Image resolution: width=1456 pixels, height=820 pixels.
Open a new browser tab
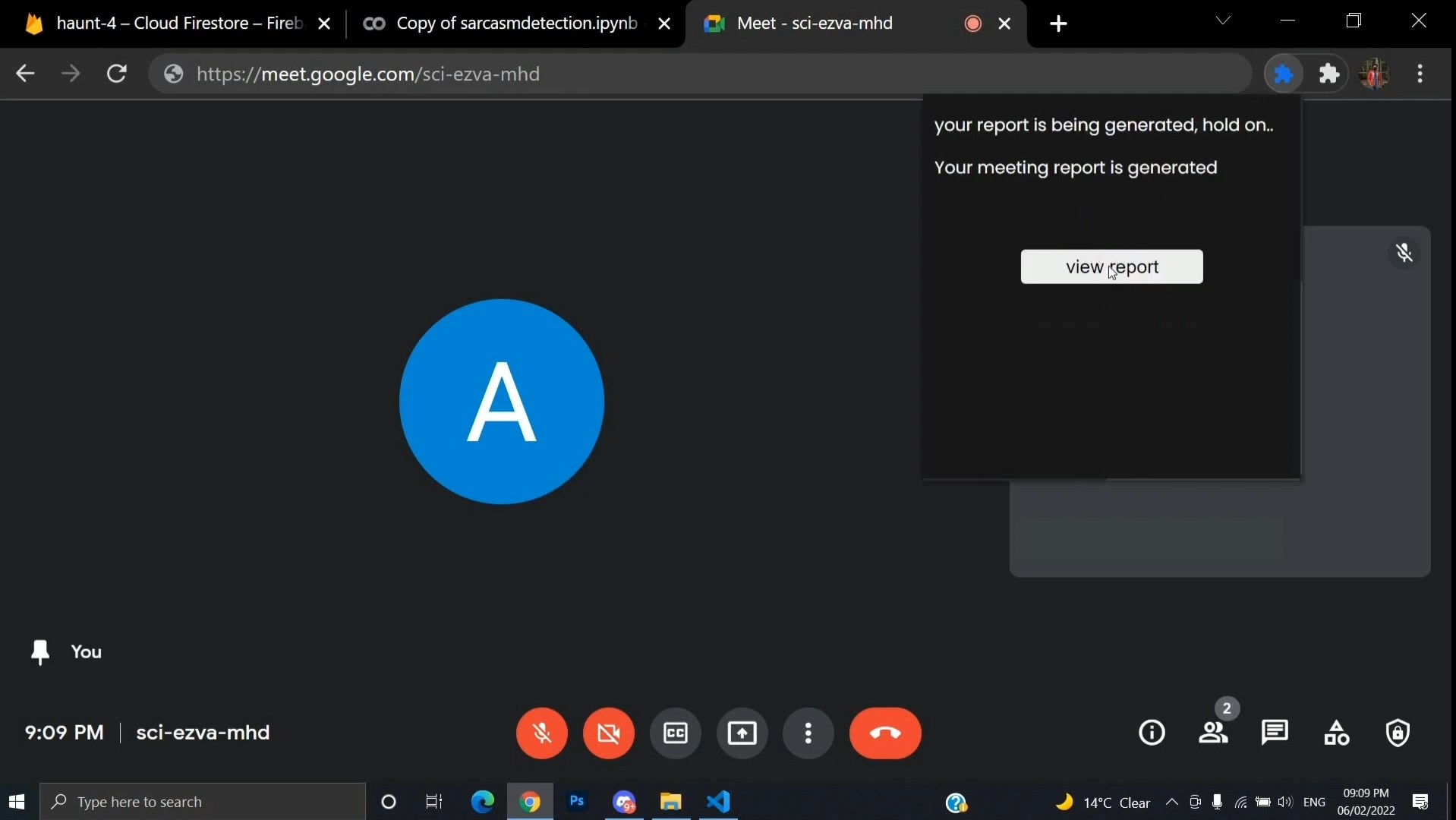[x=1059, y=24]
